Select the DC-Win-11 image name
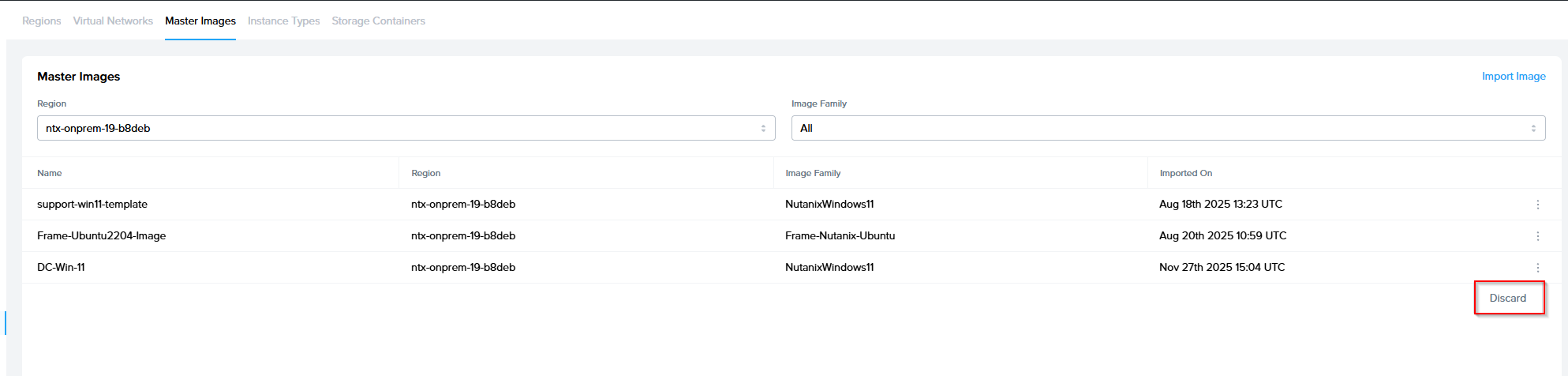This screenshot has width=1568, height=376. (61, 267)
